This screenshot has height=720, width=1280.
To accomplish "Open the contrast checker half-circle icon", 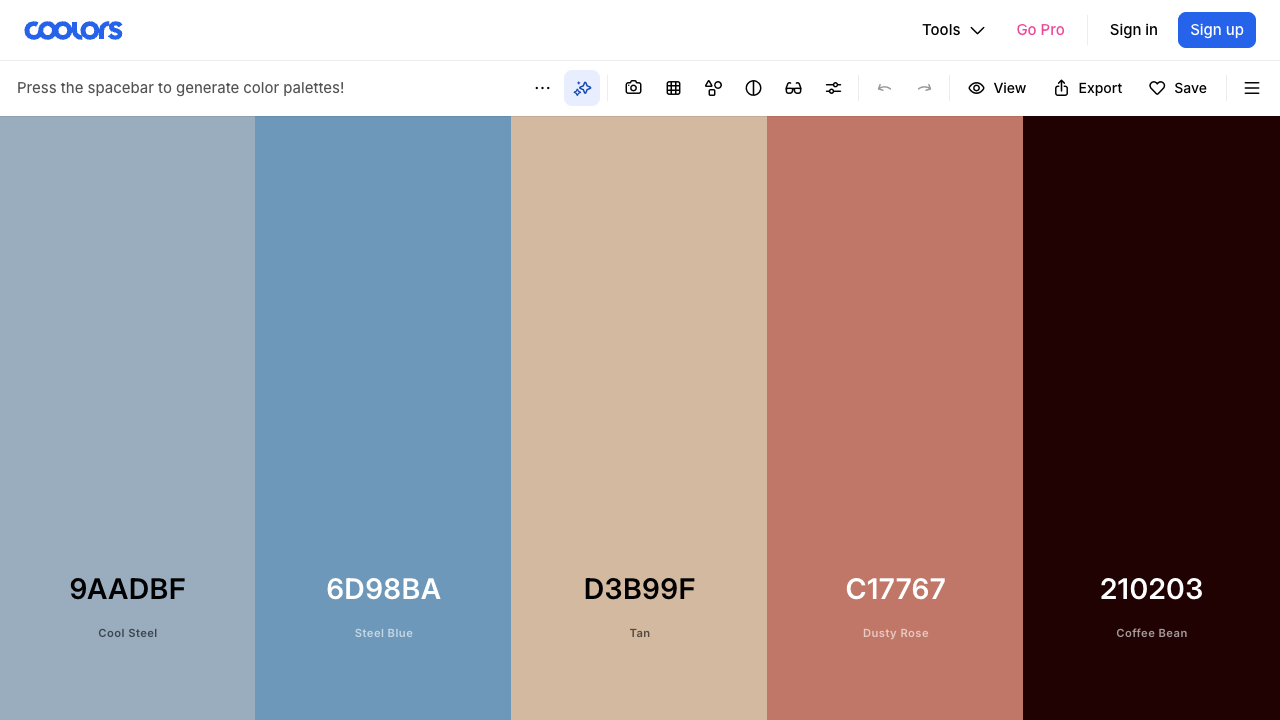I will [753, 88].
